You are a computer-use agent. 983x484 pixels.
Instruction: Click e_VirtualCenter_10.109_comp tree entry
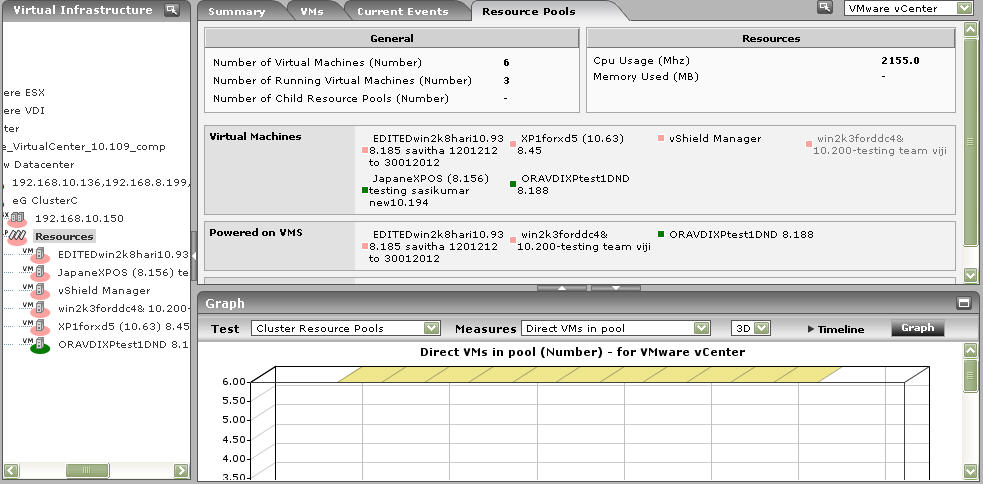pyautogui.click(x=84, y=147)
